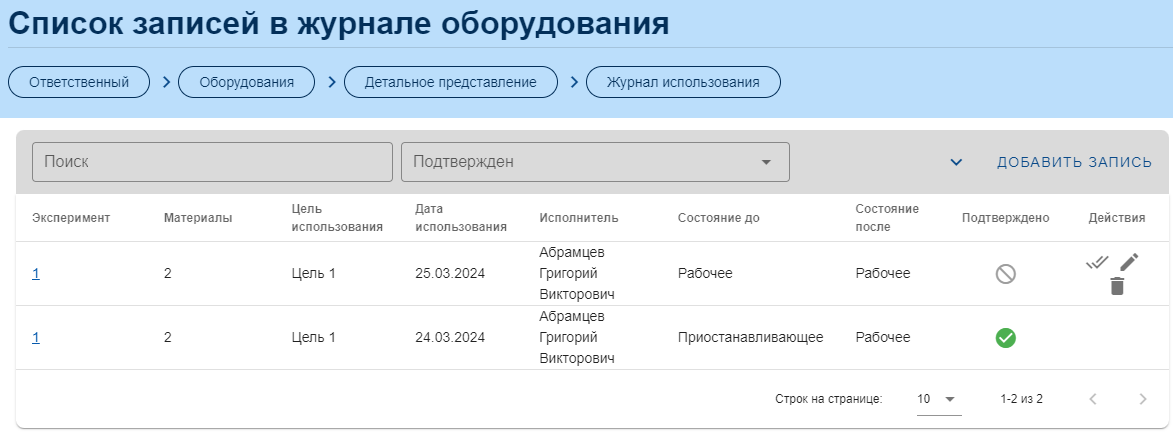Open the Детальное представление breadcrumb

point(450,82)
